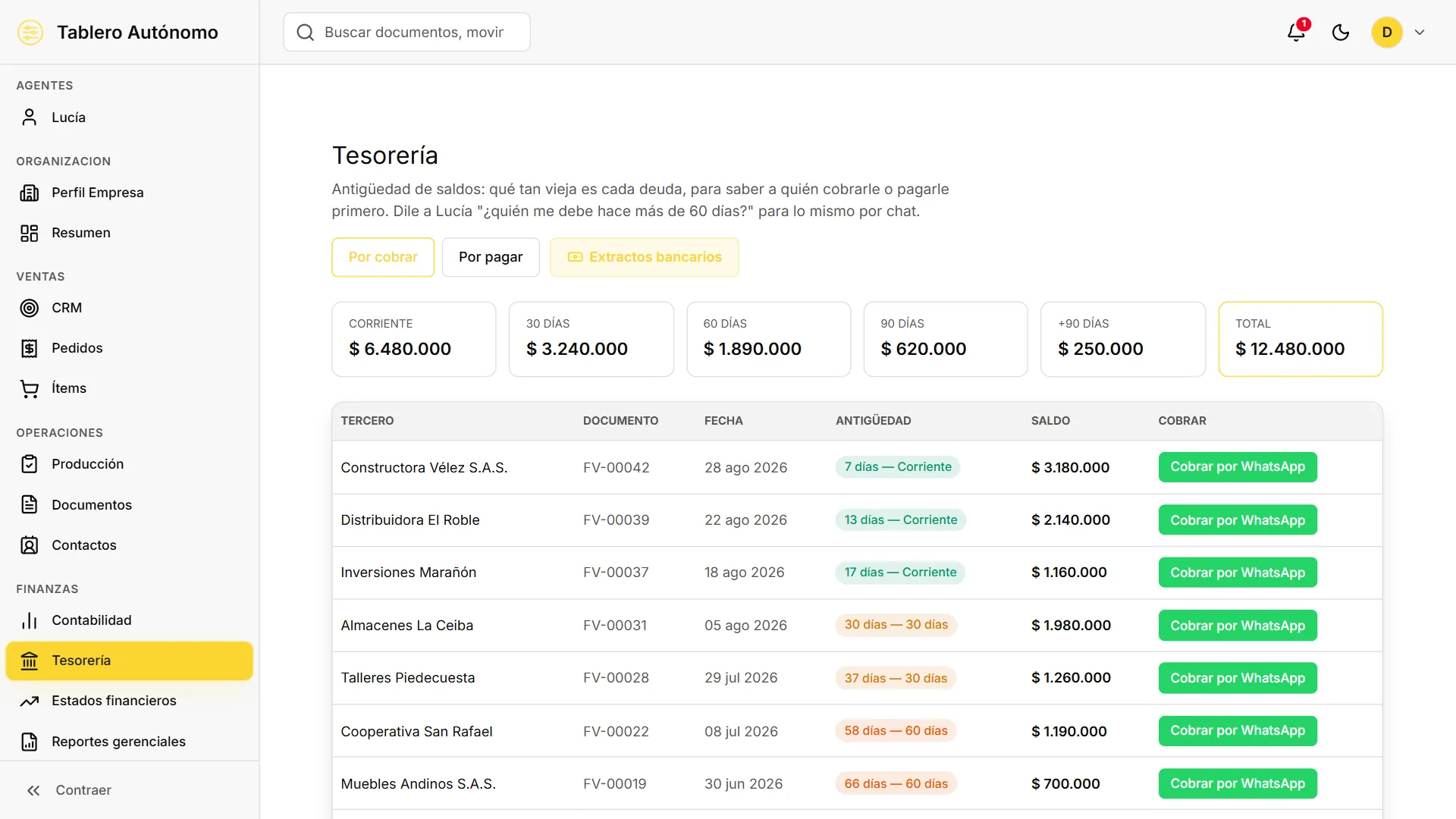This screenshot has height=819, width=1456.
Task: Go to Lucía in the sidebar
Action: click(x=129, y=117)
